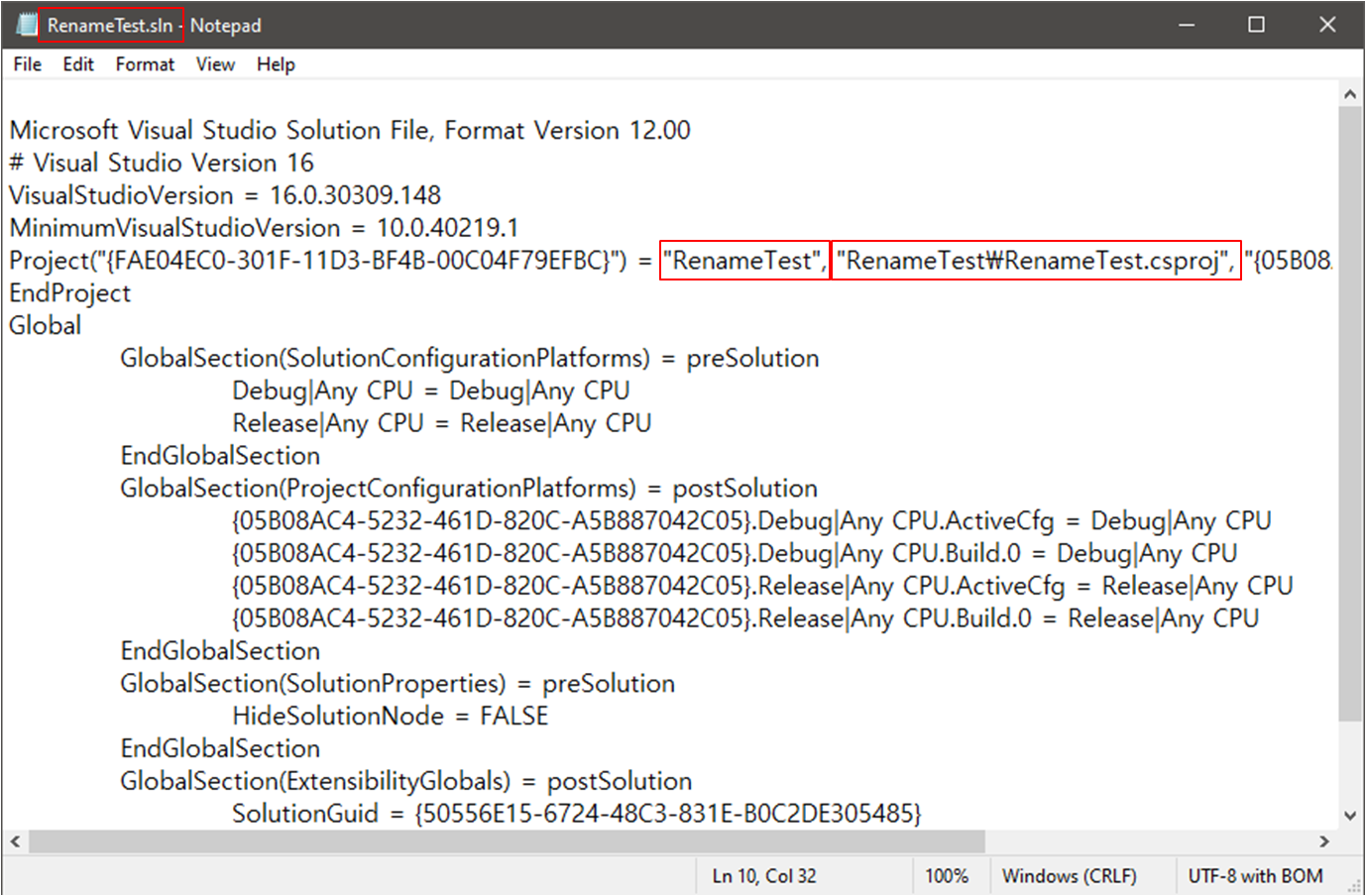Click vertical scrollbar down arrow
Image resolution: width=1366 pixels, height=896 pixels.
click(1350, 816)
